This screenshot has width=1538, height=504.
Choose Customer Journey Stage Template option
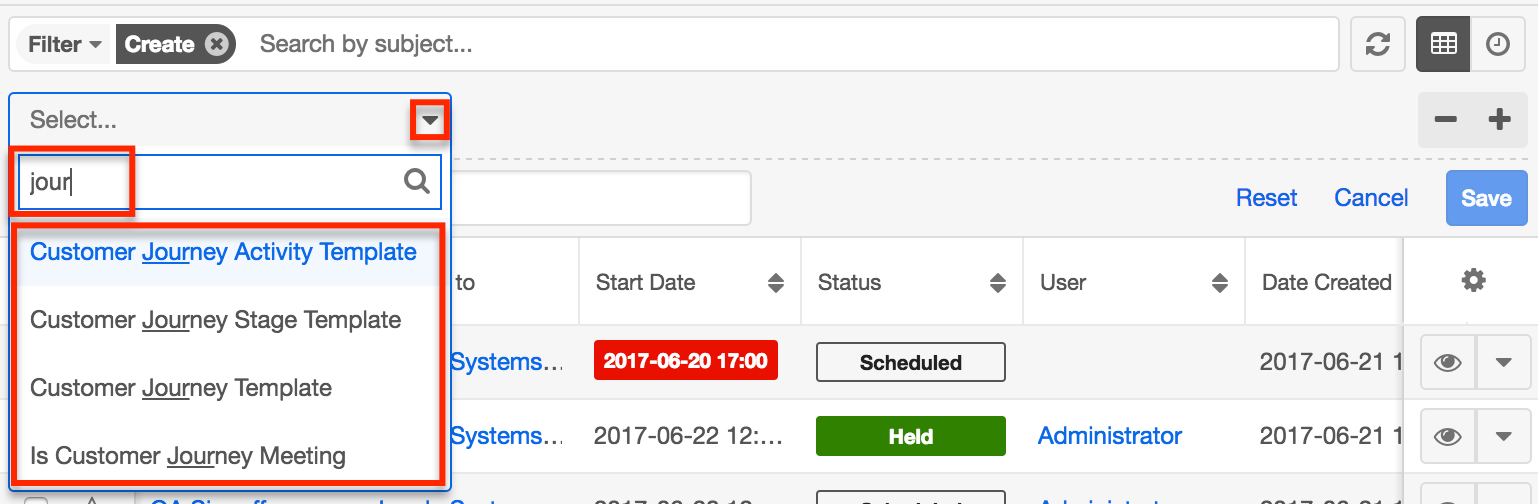216,320
